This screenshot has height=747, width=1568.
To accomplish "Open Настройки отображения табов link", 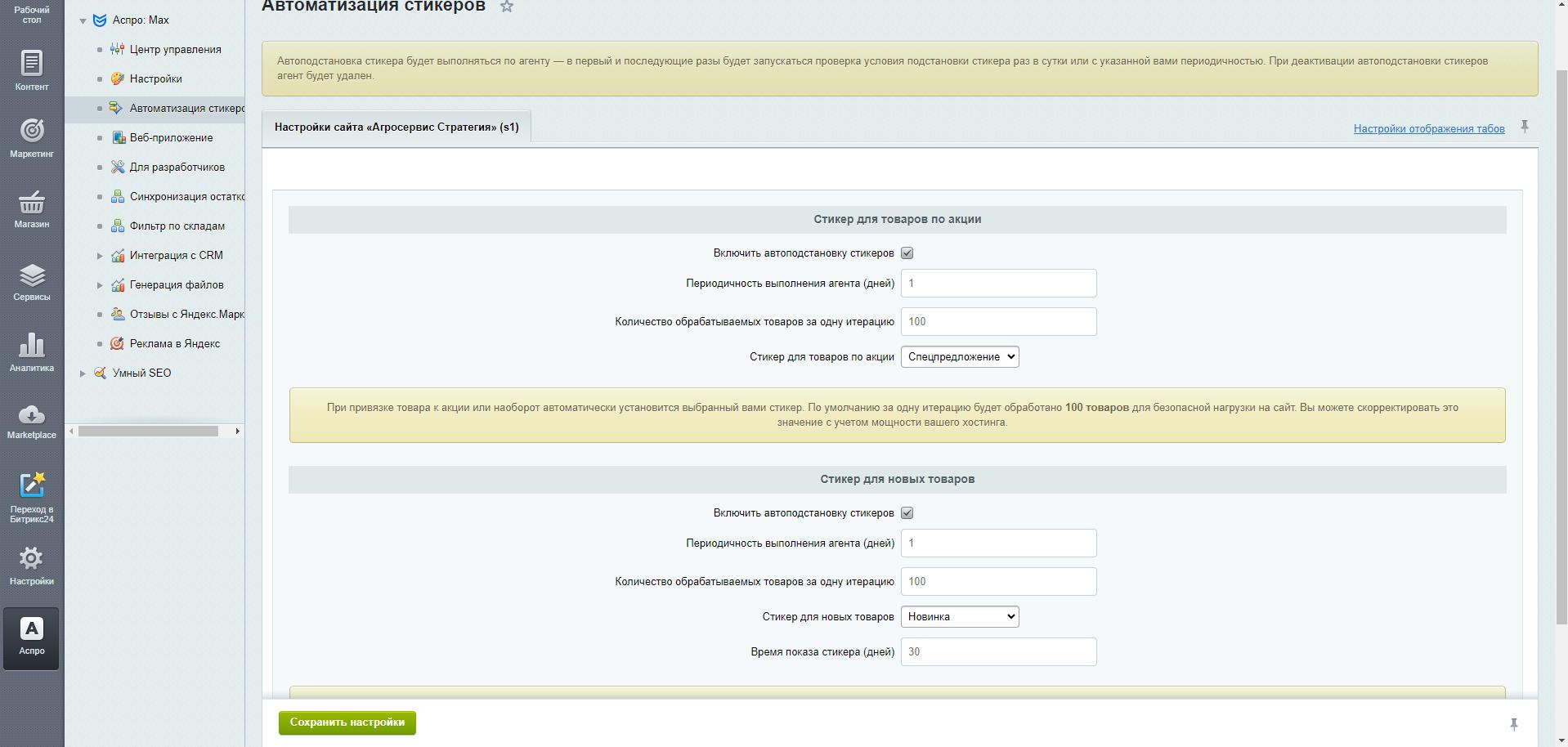I will point(1429,128).
